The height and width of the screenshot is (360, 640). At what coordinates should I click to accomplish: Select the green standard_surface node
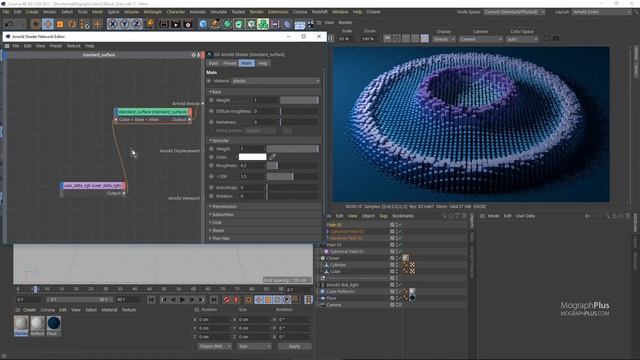(x=153, y=111)
